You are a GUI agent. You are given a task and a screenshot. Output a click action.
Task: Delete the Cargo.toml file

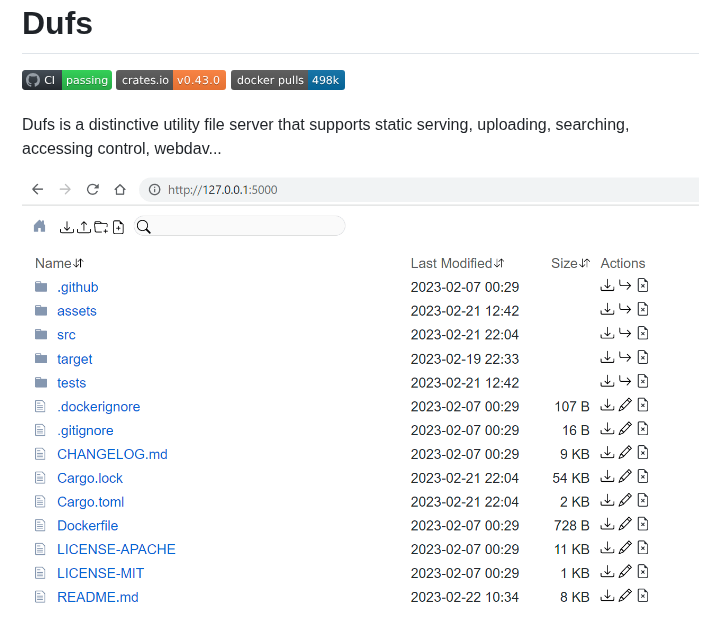coord(643,500)
